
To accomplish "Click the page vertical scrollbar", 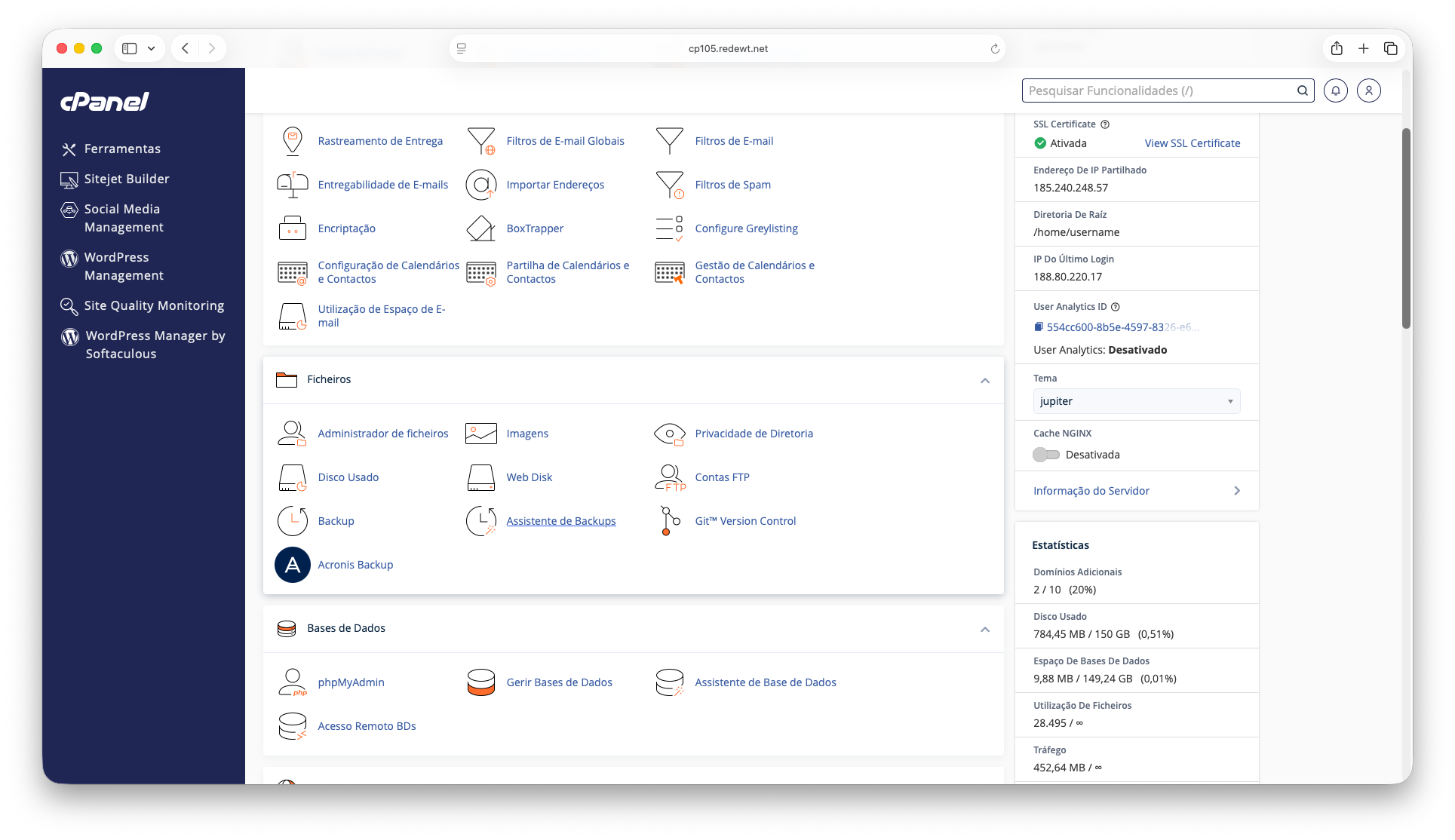I will (x=1406, y=226).
